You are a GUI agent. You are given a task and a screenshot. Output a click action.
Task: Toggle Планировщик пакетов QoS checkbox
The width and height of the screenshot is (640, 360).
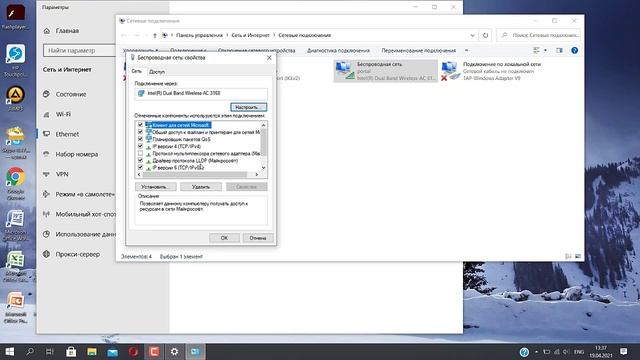tap(140, 139)
